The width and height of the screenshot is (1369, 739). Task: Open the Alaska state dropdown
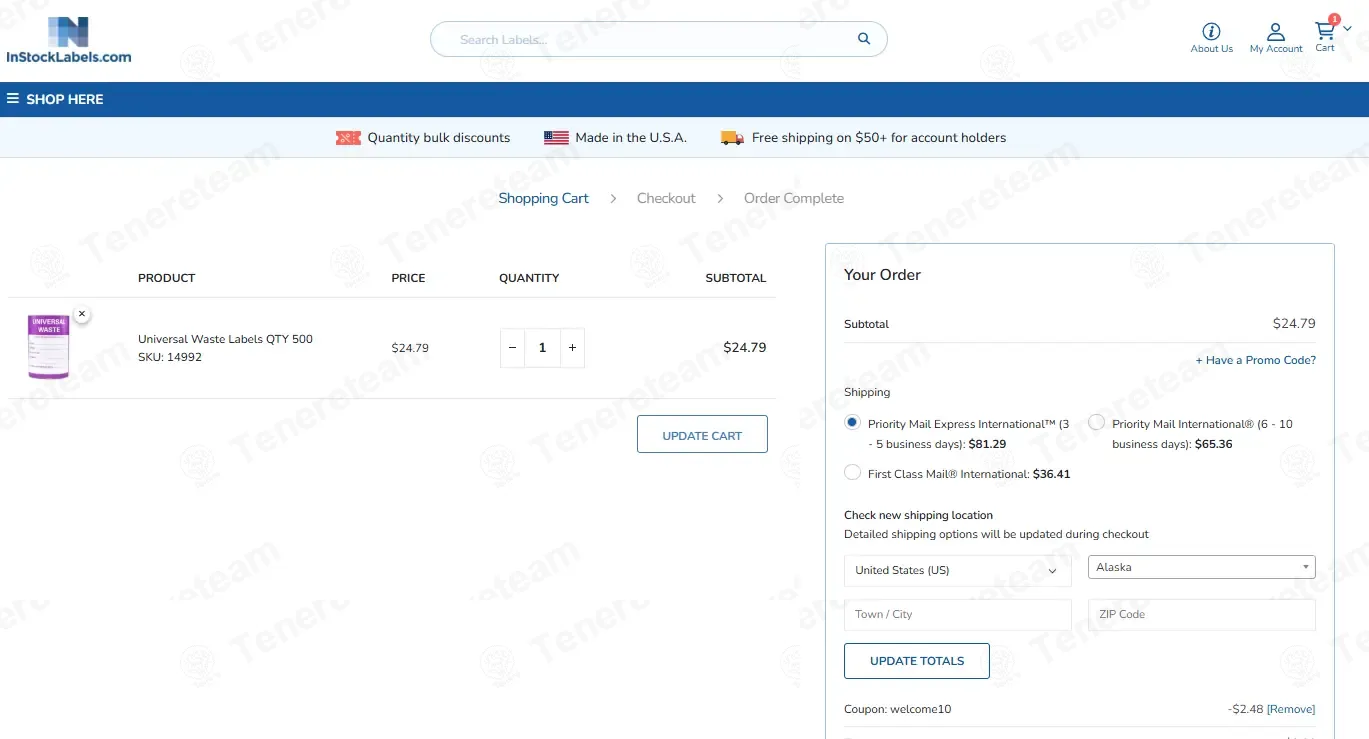pos(1202,567)
